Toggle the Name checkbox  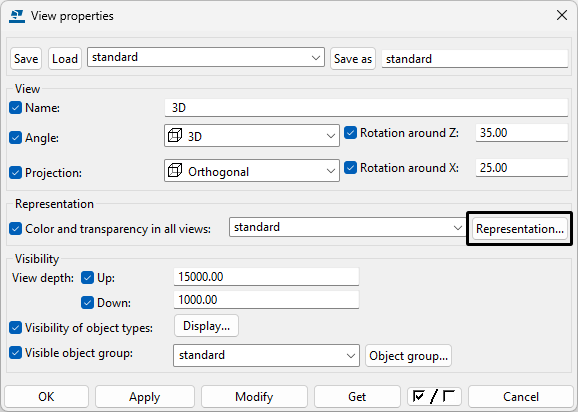click(x=15, y=108)
